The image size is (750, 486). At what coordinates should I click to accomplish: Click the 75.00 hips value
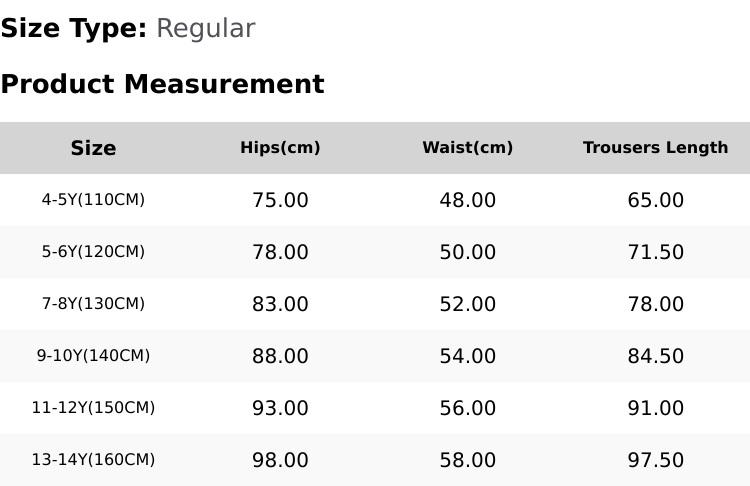click(280, 200)
